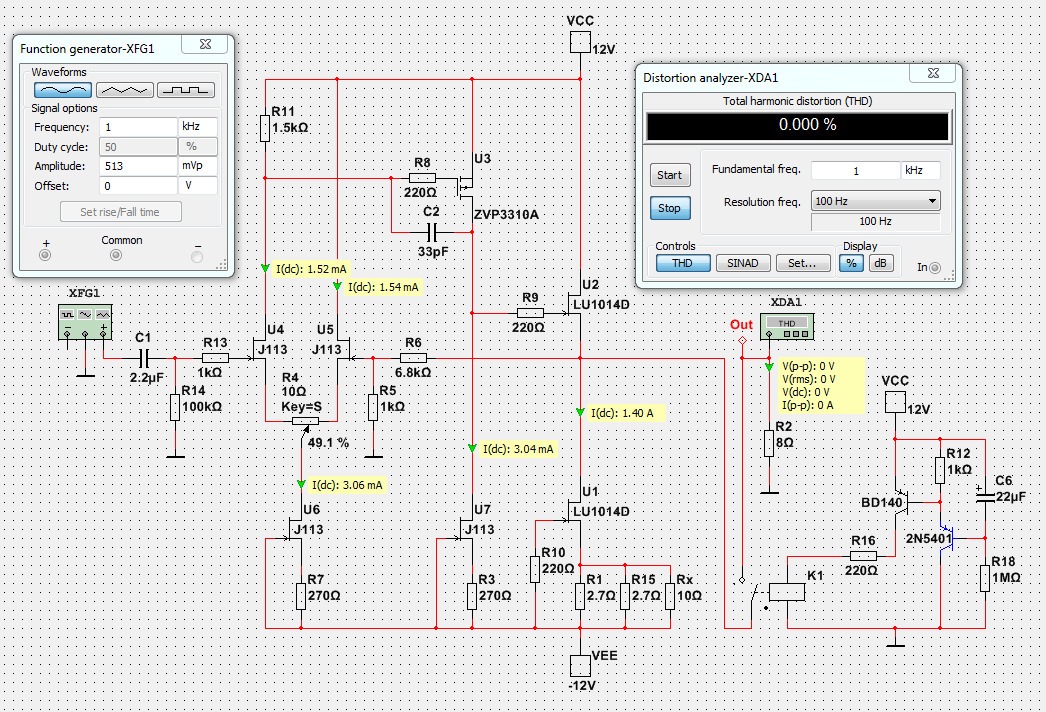This screenshot has height=712, width=1046.
Task: Click the Frequency value field
Action: (x=138, y=127)
